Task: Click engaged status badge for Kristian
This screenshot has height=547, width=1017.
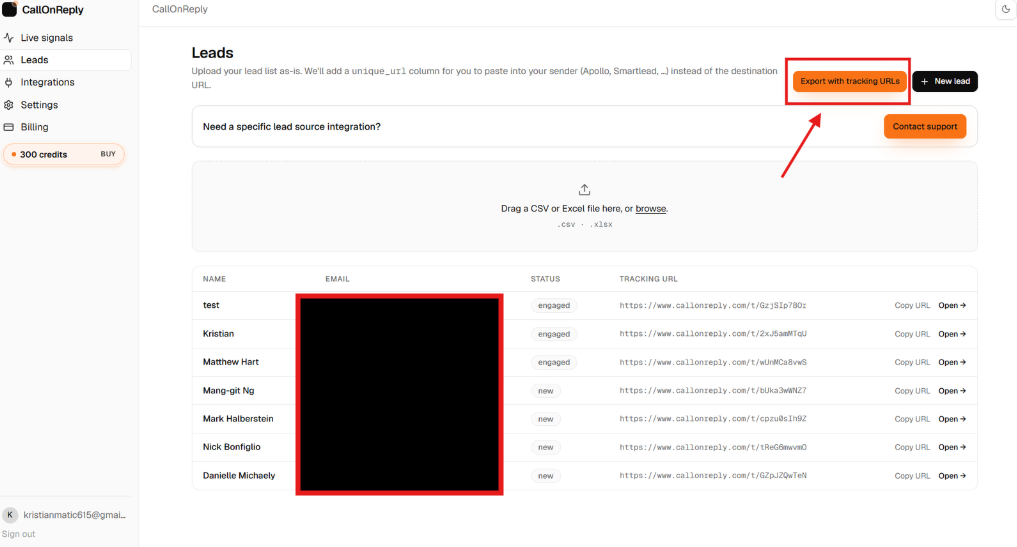Action: [x=554, y=334]
